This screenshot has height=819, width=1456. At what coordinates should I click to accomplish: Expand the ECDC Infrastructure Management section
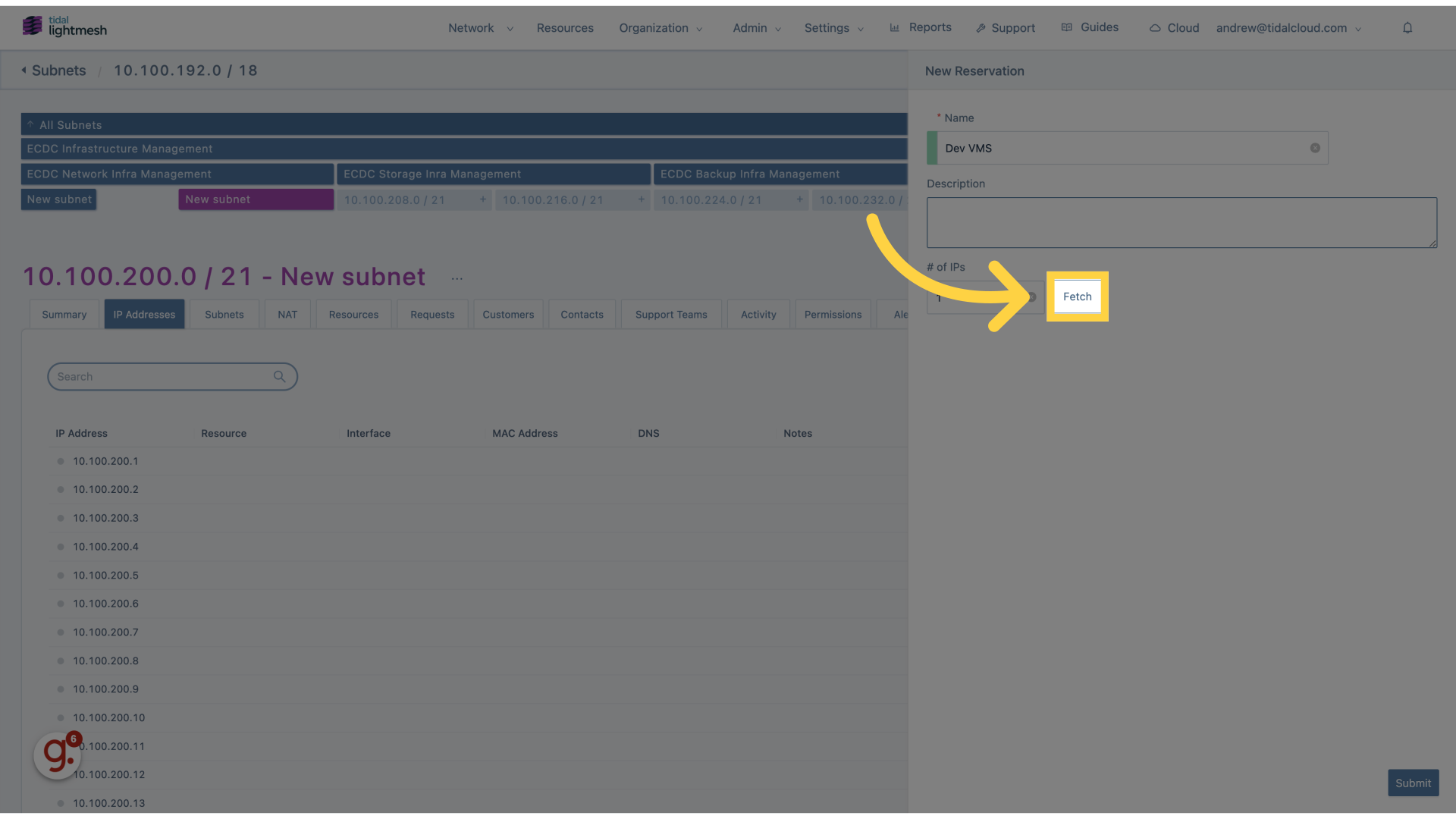click(120, 148)
